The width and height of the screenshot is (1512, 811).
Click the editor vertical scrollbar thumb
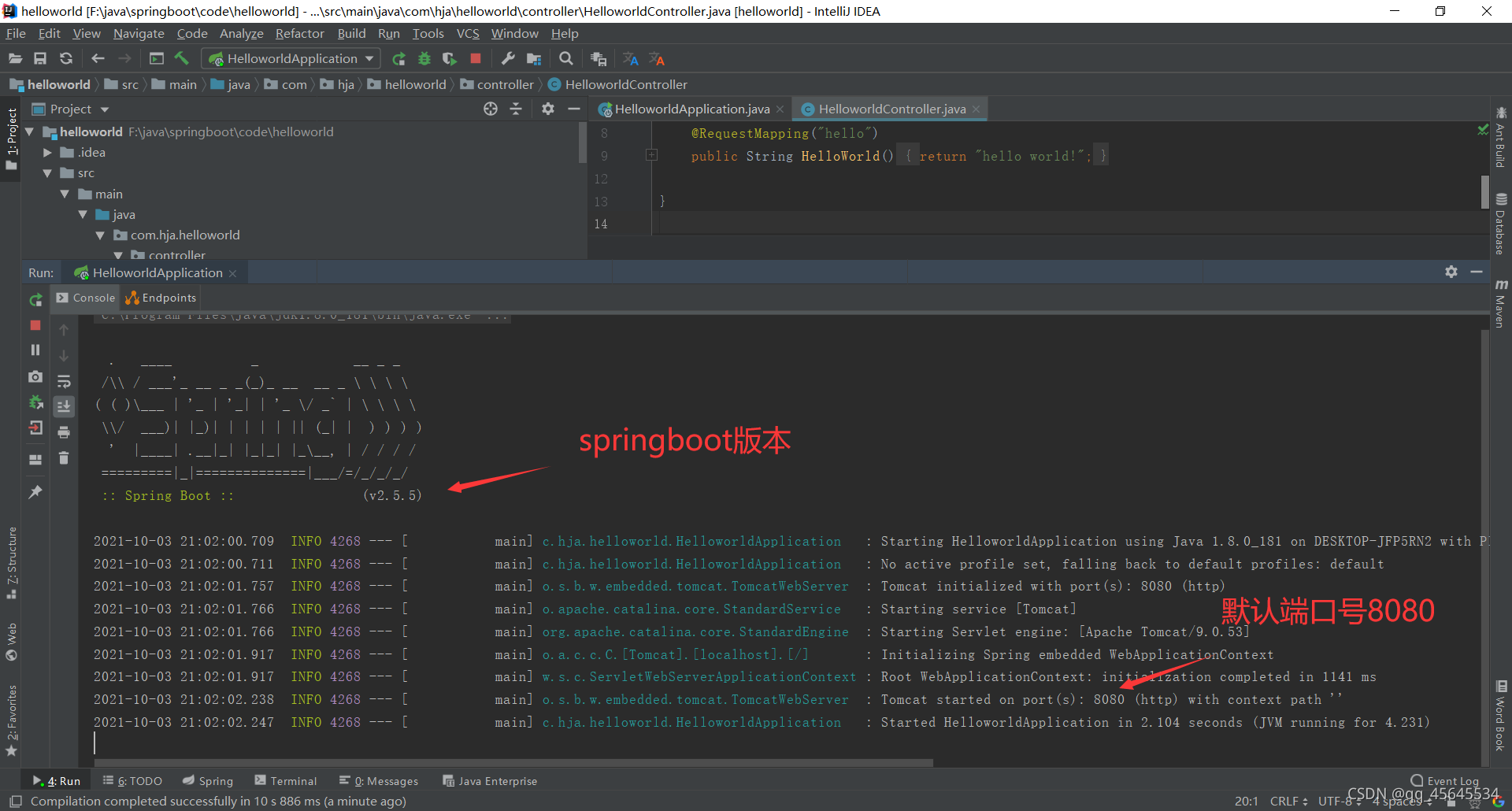point(1485,191)
